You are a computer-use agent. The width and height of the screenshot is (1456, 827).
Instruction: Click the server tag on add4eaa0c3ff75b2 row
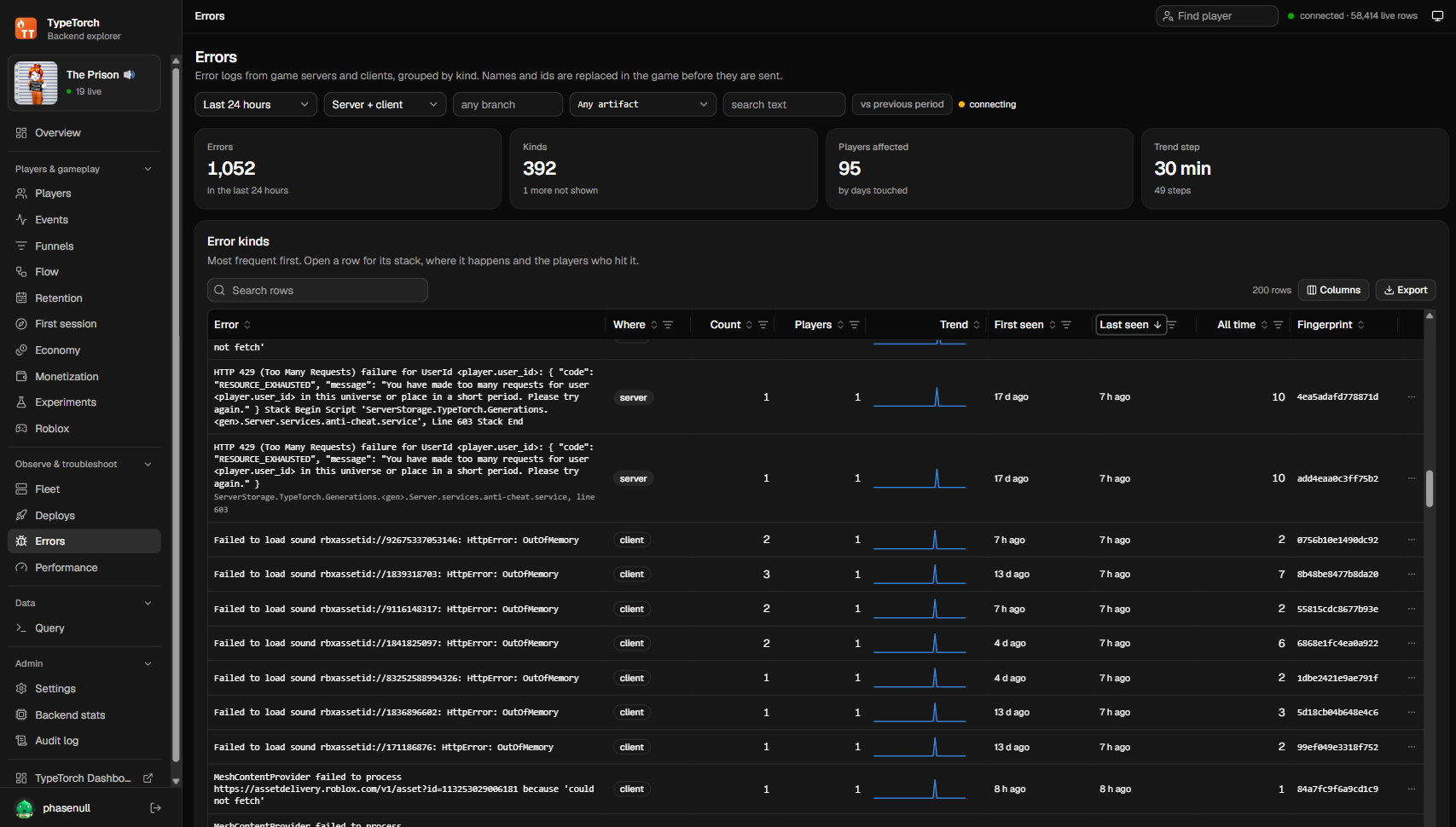click(633, 479)
